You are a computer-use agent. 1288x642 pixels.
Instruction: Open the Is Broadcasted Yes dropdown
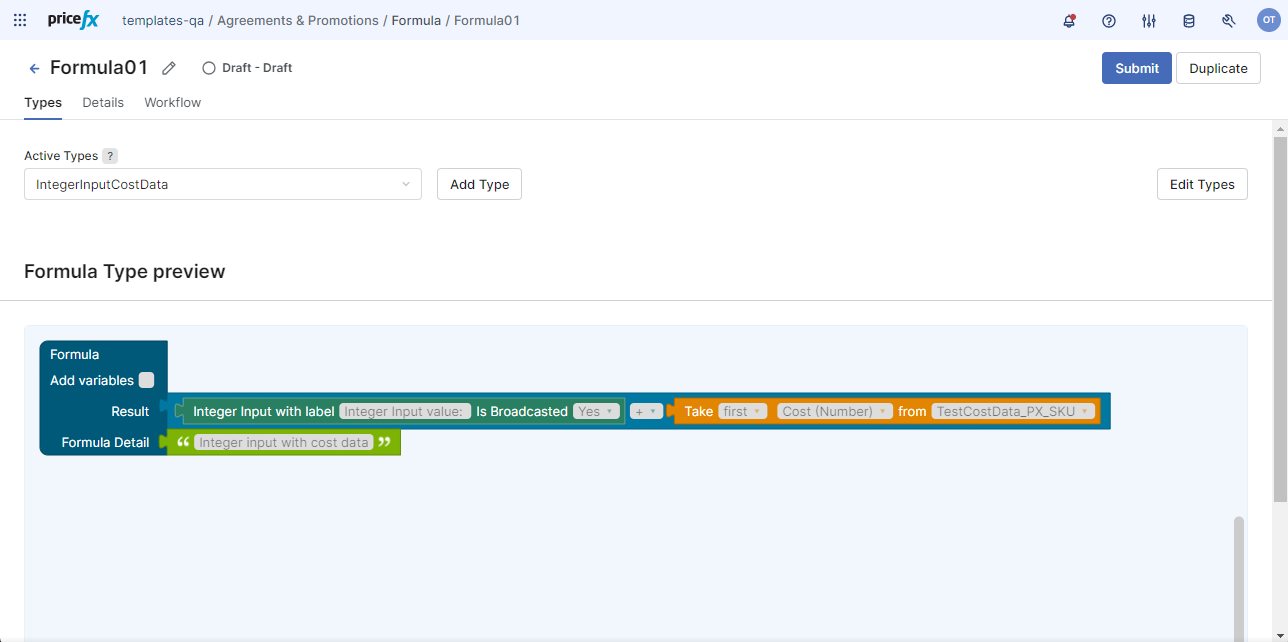595,411
